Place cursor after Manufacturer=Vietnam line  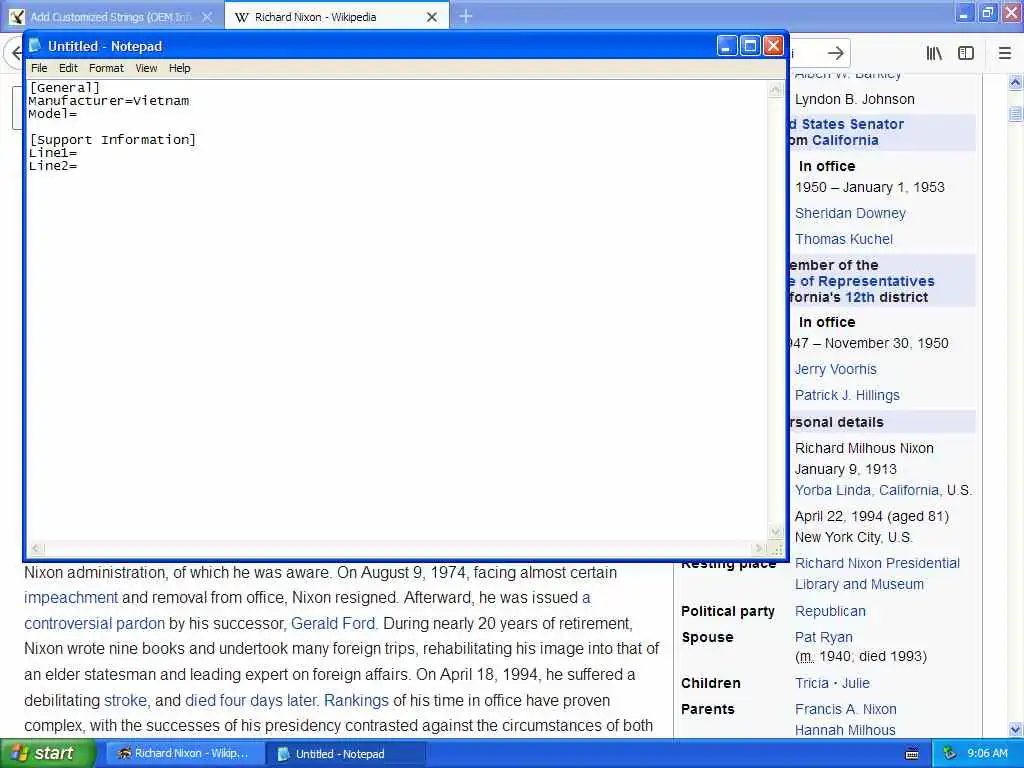[190, 101]
